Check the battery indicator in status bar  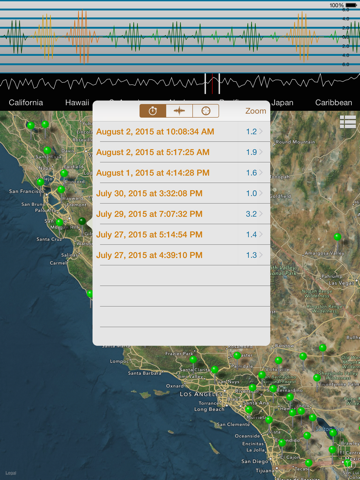tap(351, 5)
